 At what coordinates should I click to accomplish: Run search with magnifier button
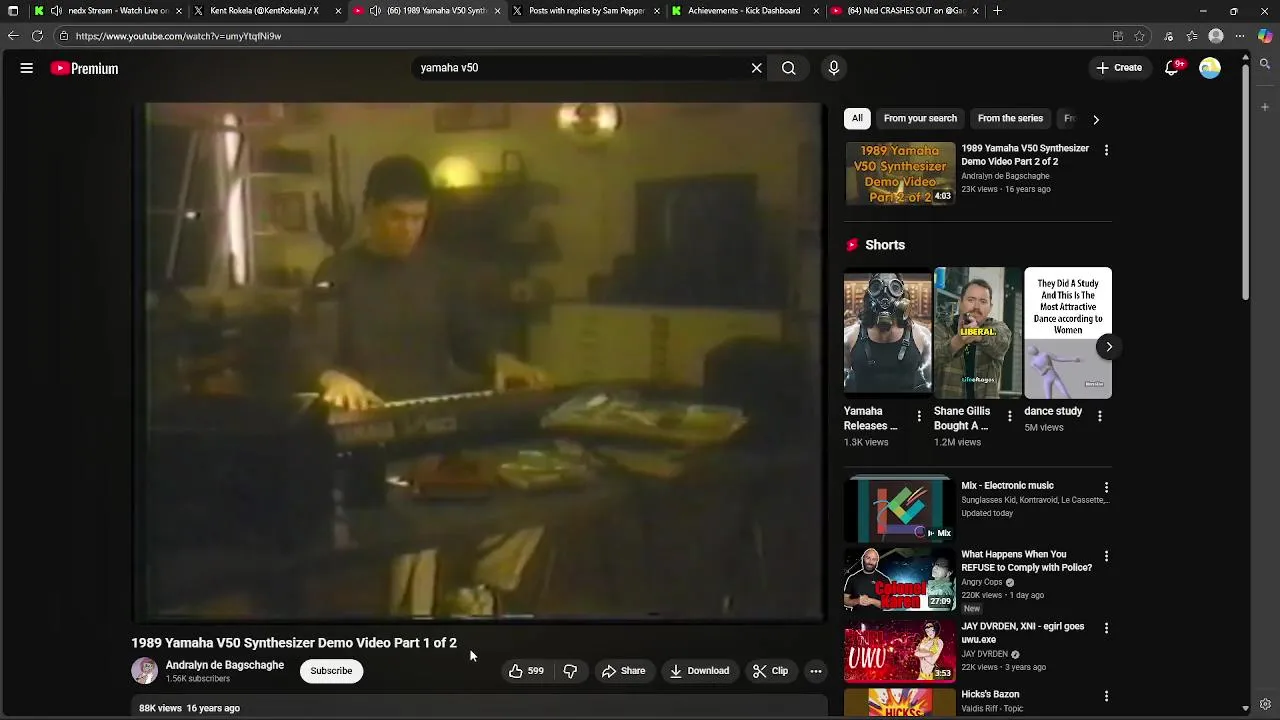789,68
